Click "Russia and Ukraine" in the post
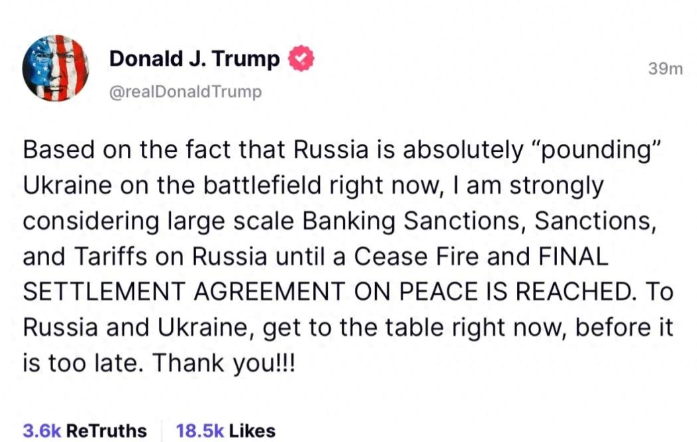Image resolution: width=697 pixels, height=442 pixels. point(139,328)
